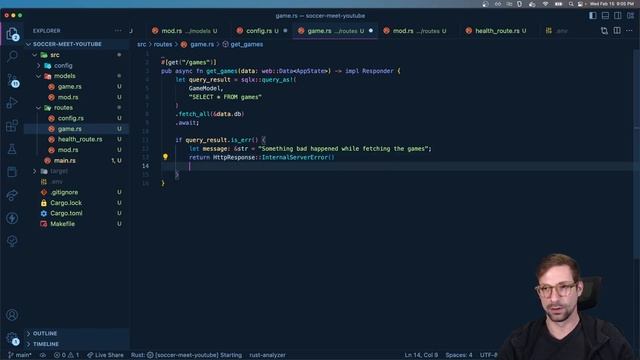Image resolution: width=640 pixels, height=360 pixels.
Task: Click the editor vertical scrollbar
Action: pos(636,155)
